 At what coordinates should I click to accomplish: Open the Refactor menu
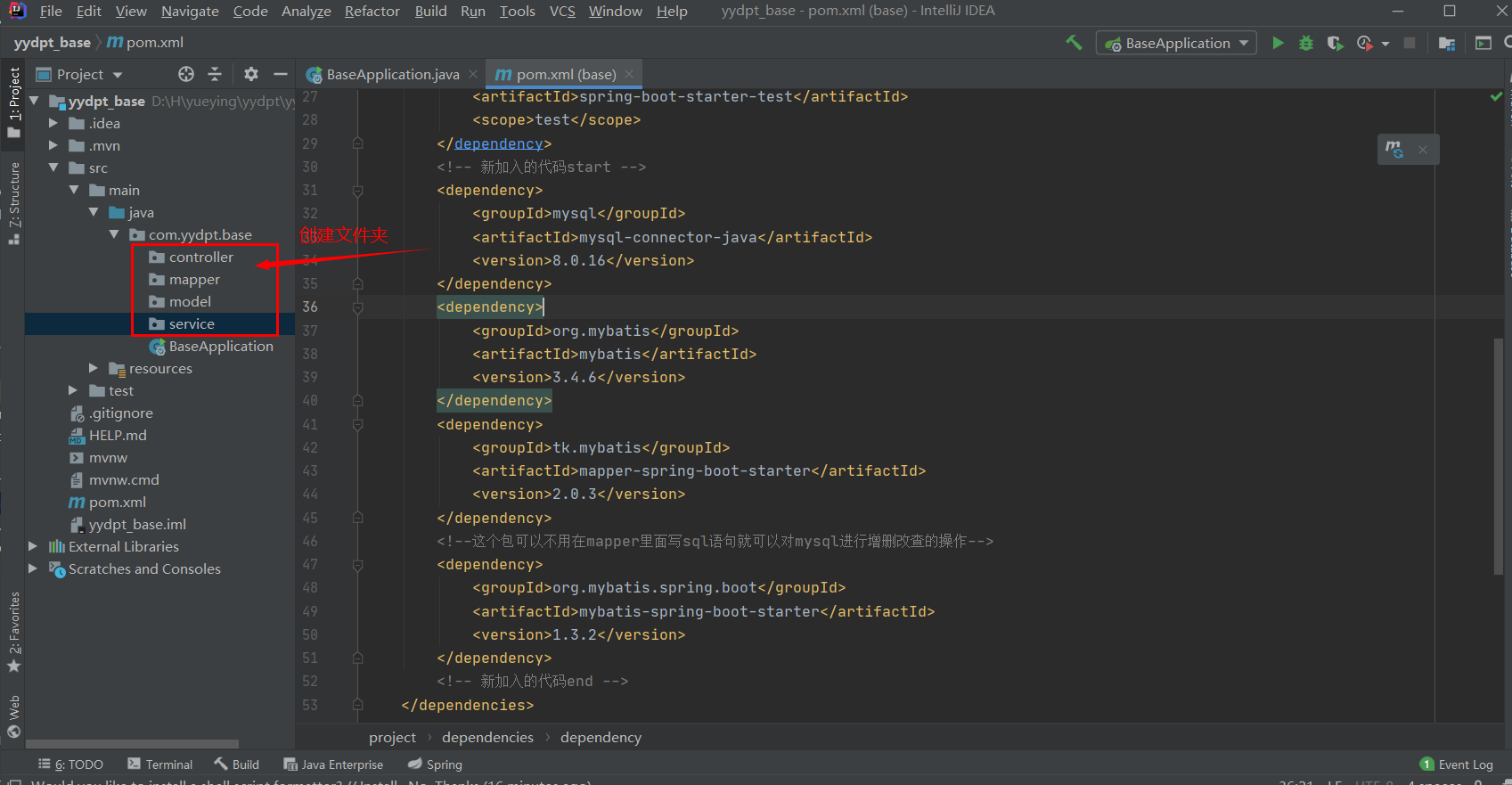372,11
